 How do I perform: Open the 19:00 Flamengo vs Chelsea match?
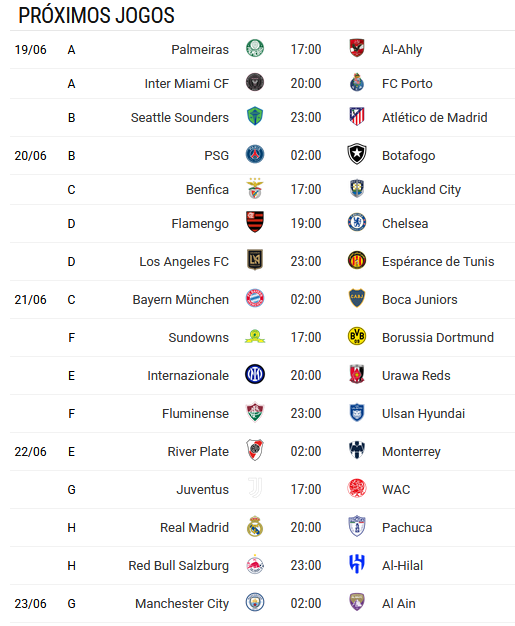click(306, 224)
